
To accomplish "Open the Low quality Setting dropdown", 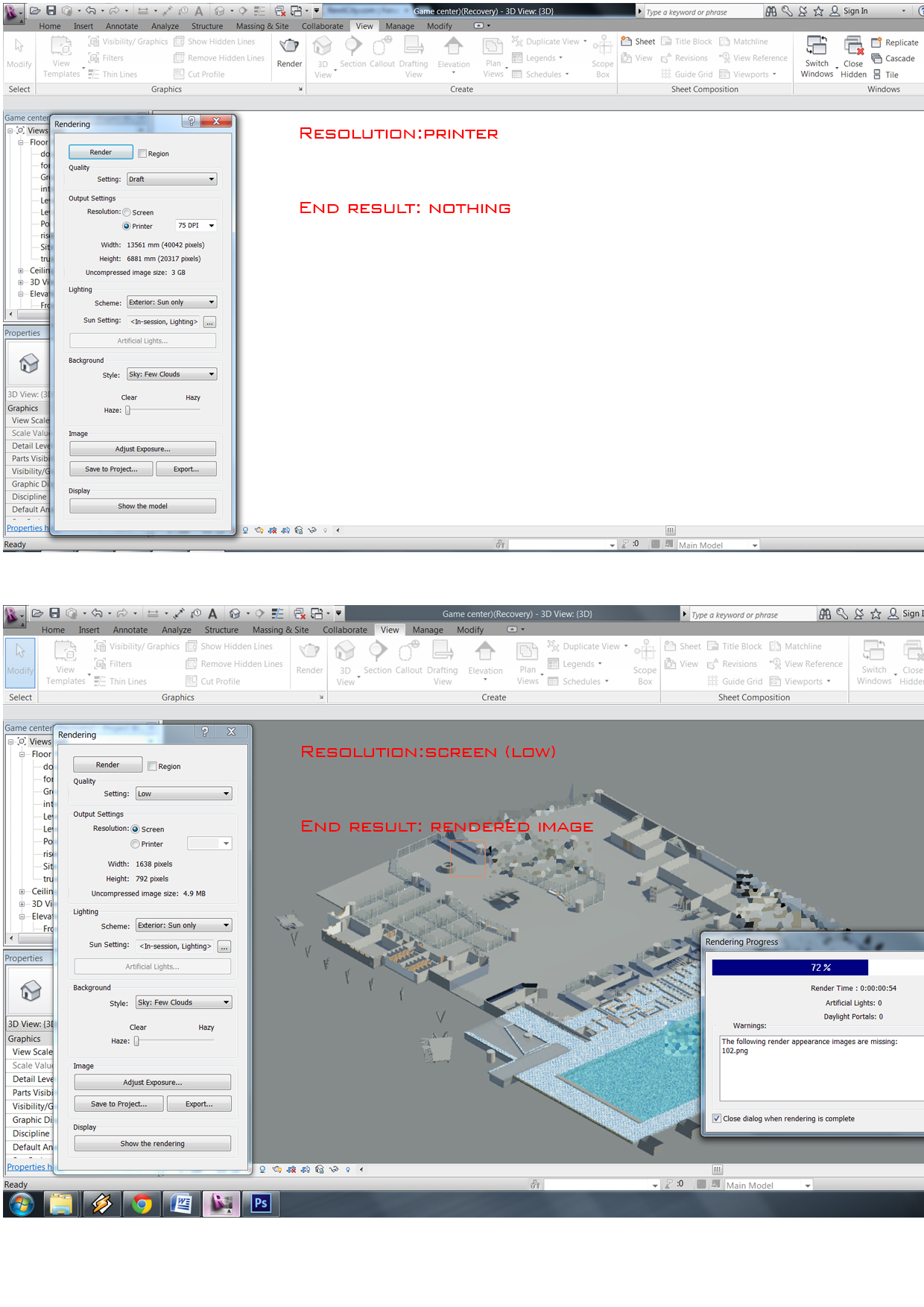I will point(183,794).
